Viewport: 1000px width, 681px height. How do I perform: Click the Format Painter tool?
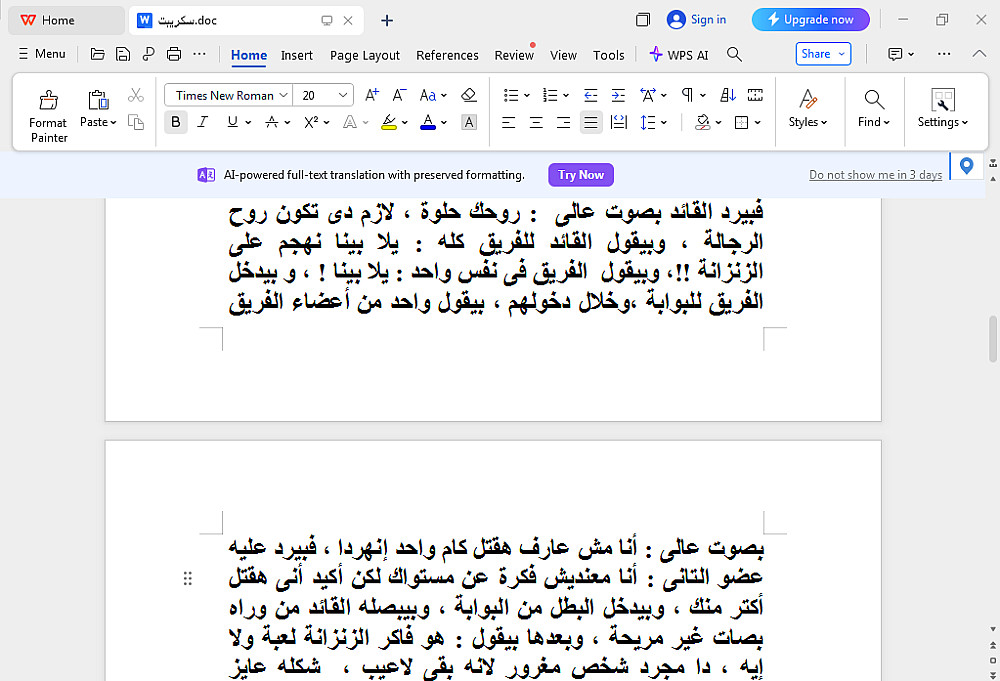point(48,115)
